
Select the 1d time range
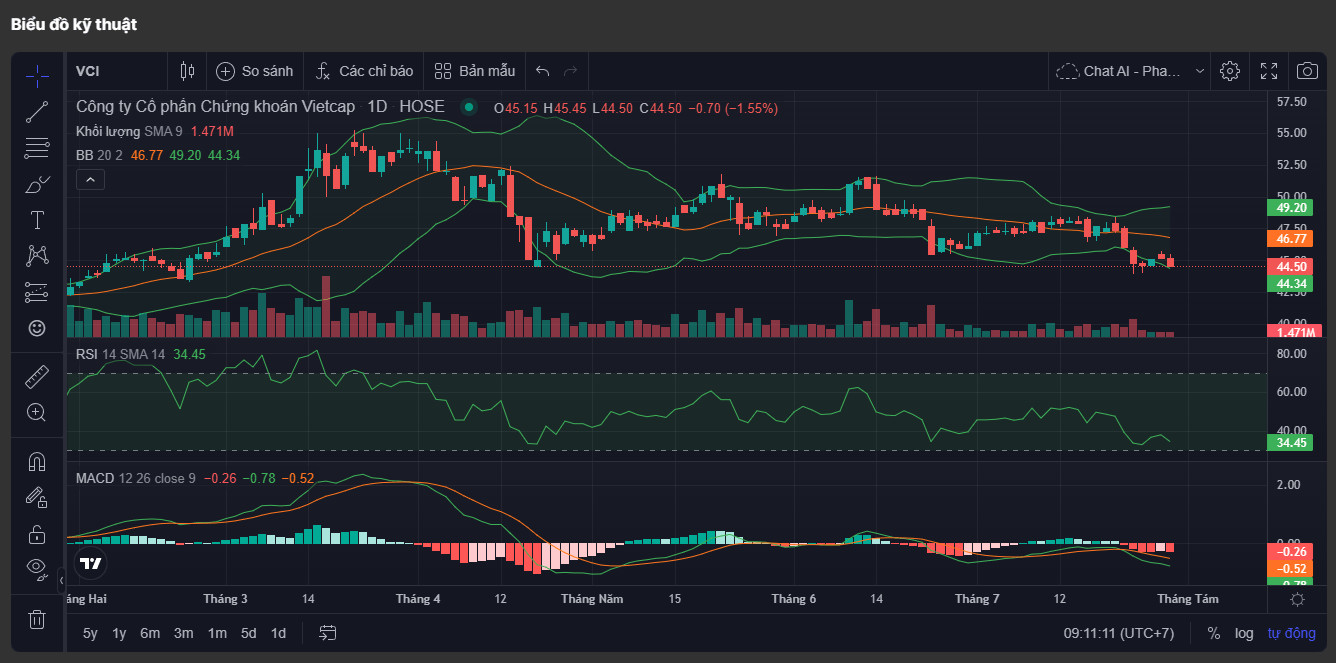coord(279,633)
